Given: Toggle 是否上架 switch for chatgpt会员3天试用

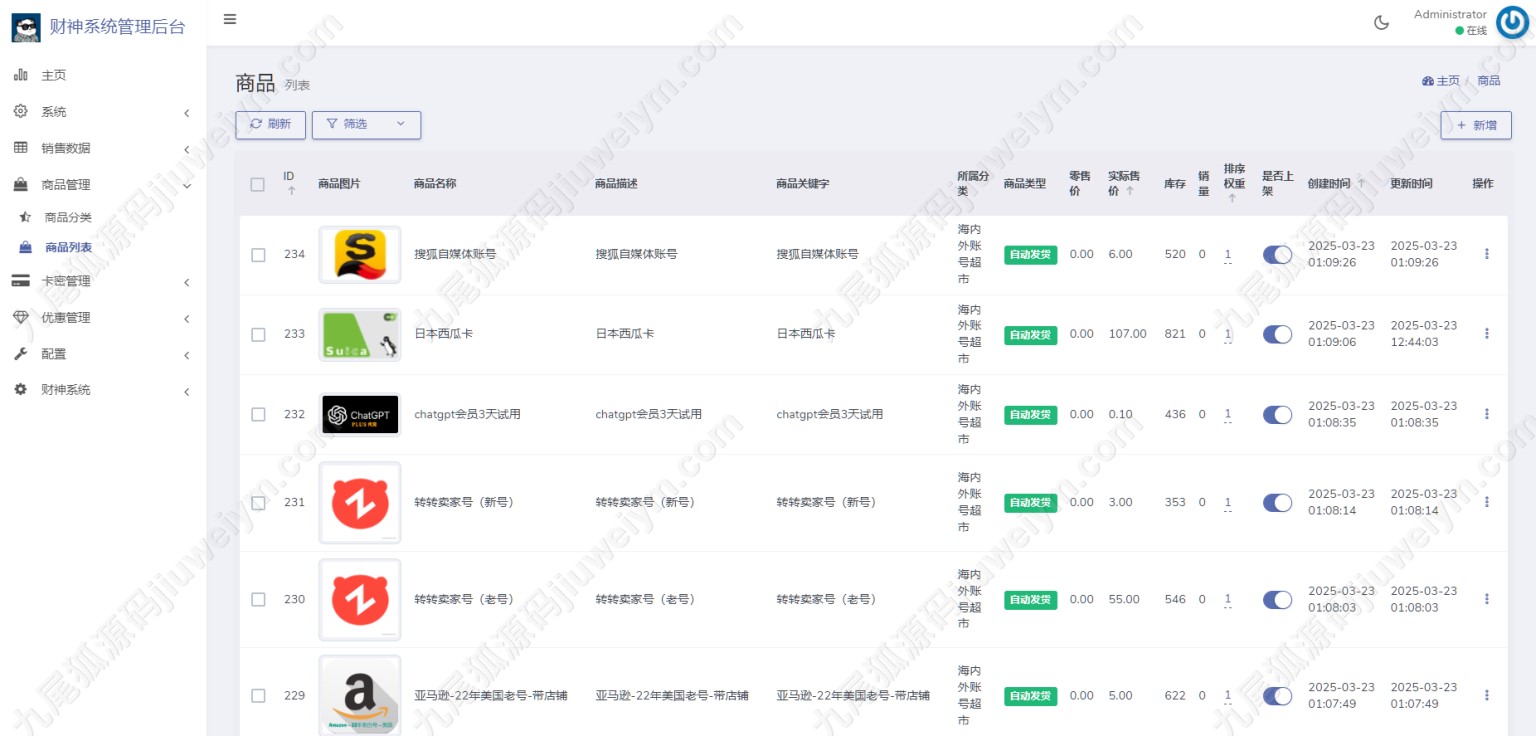Looking at the screenshot, I should point(1277,414).
